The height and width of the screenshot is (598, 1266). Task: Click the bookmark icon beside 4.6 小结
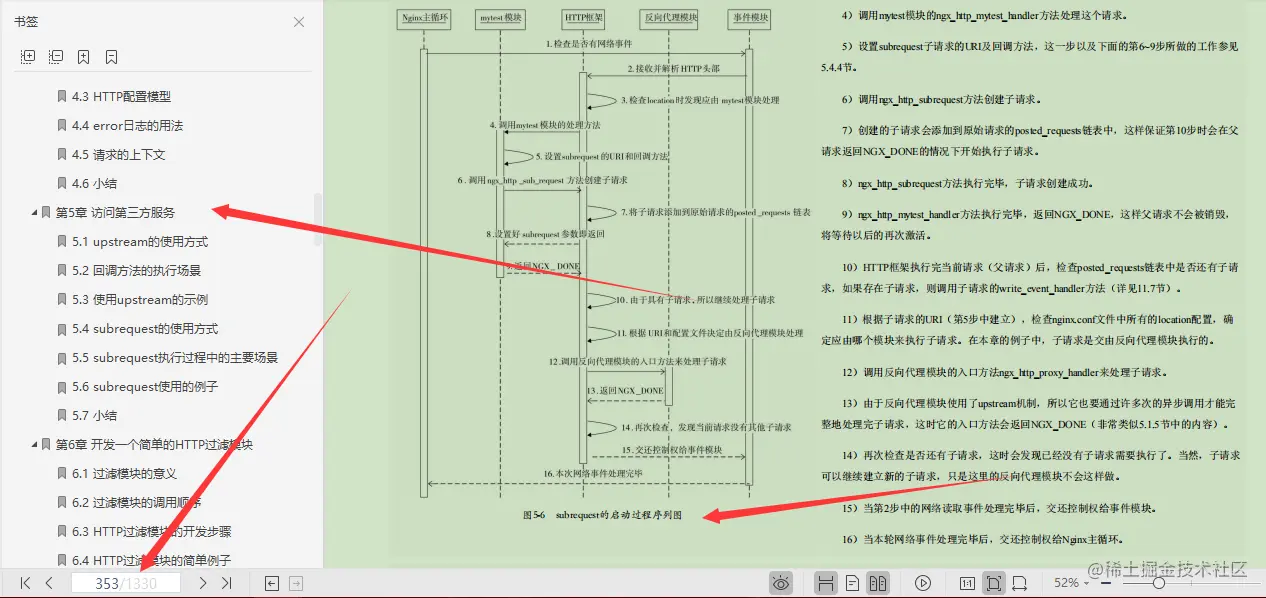click(x=62, y=183)
